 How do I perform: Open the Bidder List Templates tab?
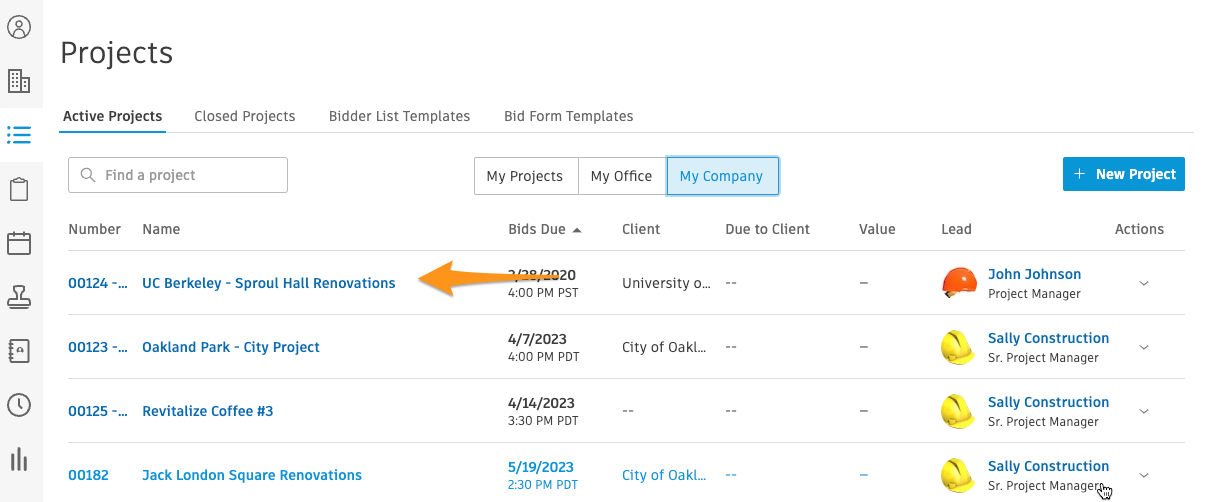[x=399, y=116]
